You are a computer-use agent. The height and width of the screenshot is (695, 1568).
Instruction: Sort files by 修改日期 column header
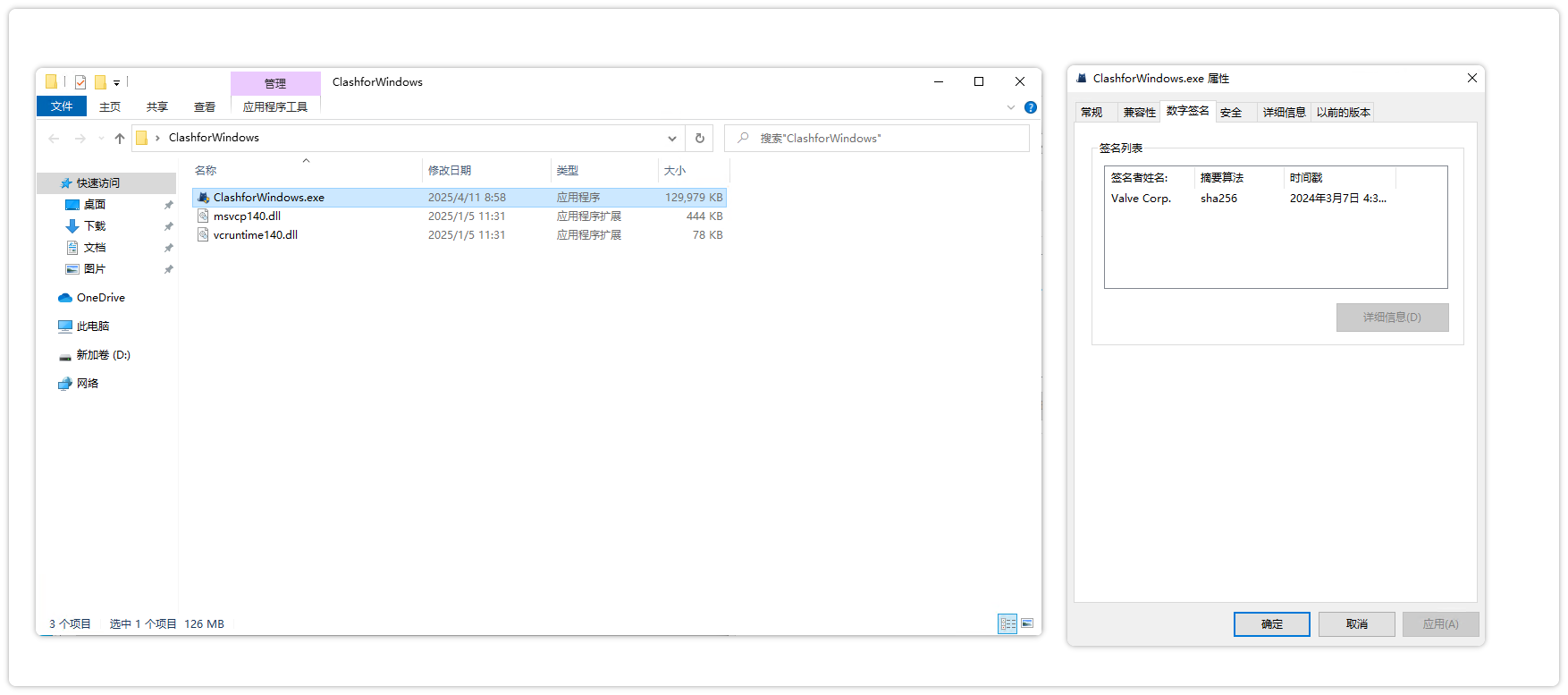tap(450, 171)
